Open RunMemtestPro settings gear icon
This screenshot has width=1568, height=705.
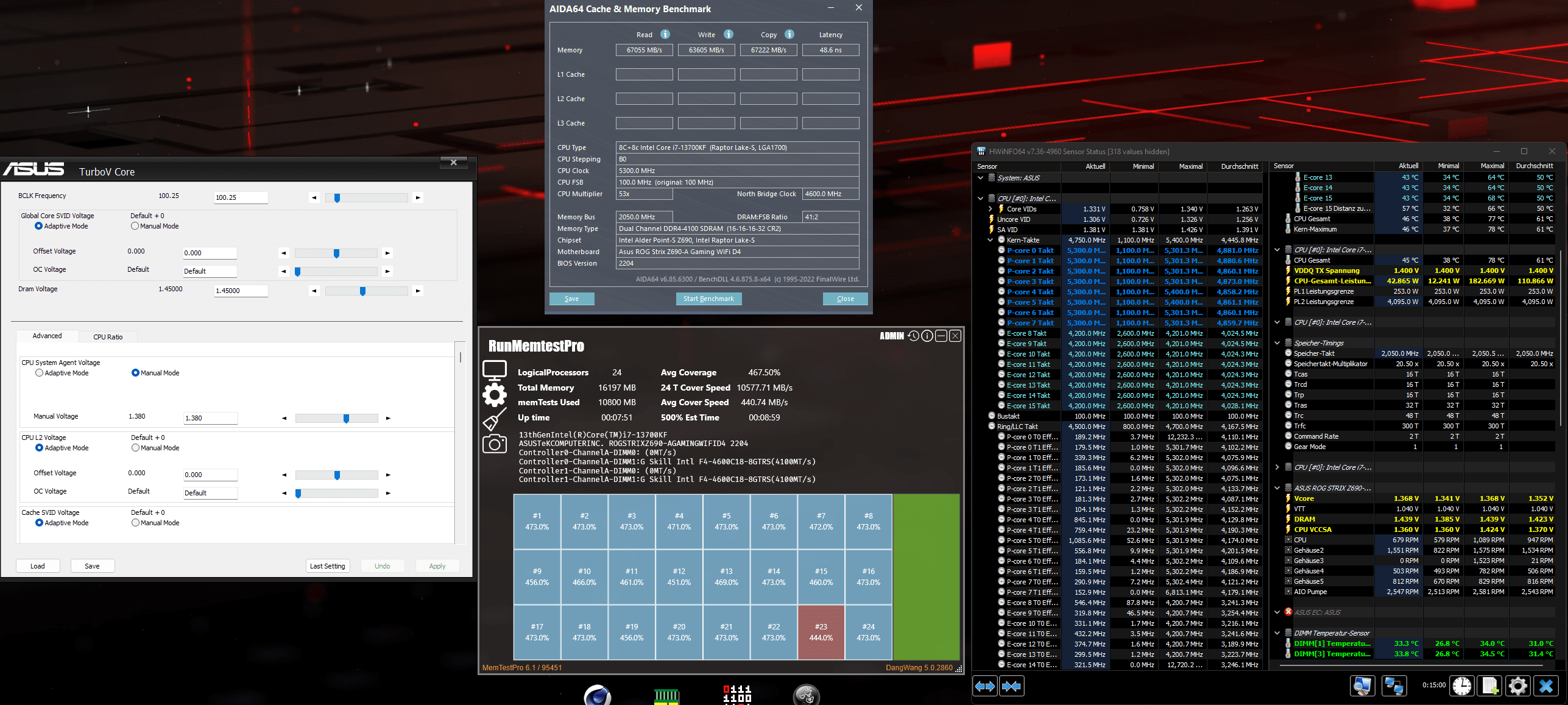[x=495, y=395]
